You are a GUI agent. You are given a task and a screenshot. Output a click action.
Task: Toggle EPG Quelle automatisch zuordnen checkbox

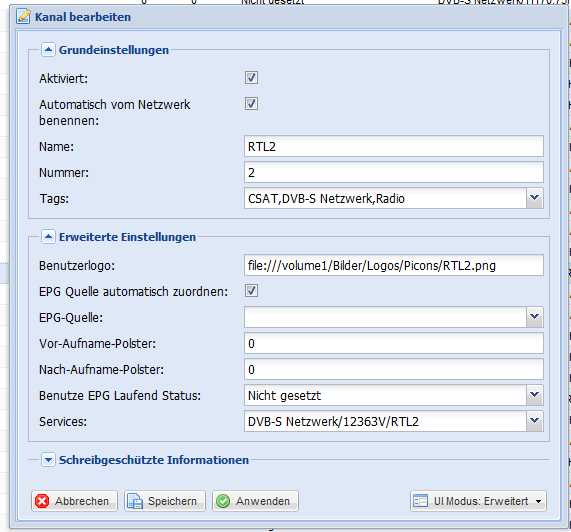click(251, 291)
